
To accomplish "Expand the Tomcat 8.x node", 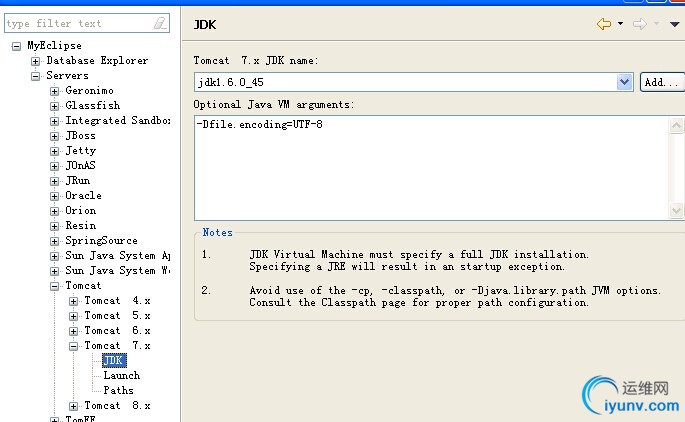I will (x=73, y=406).
